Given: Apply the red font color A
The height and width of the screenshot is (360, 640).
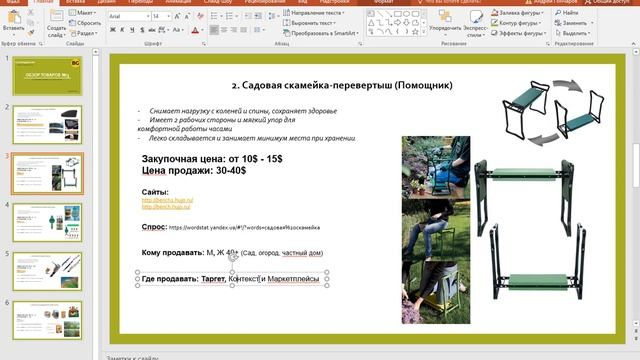Looking at the screenshot, I should [x=195, y=30].
